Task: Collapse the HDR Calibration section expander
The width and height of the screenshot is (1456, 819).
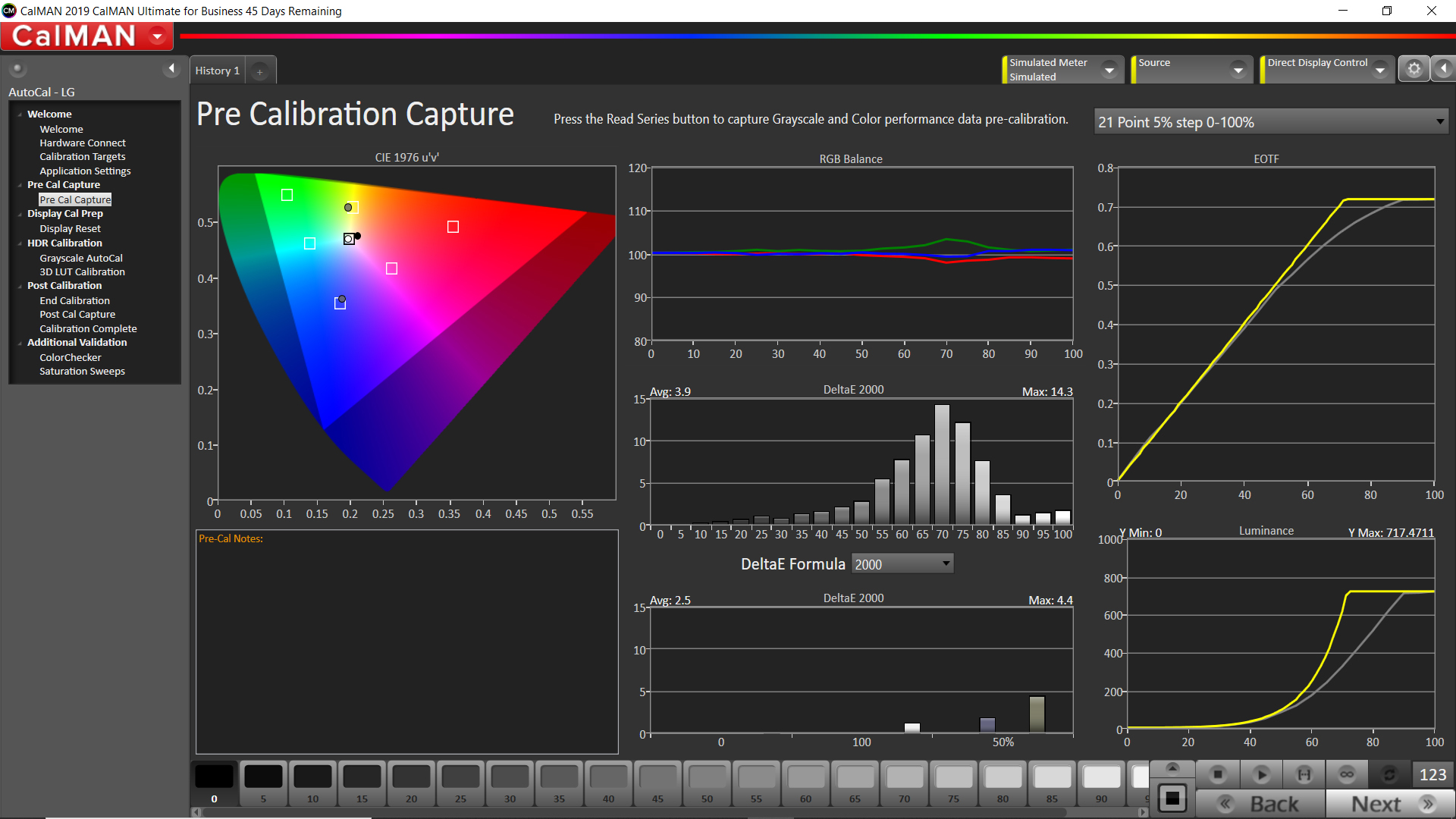Action: pyautogui.click(x=20, y=243)
